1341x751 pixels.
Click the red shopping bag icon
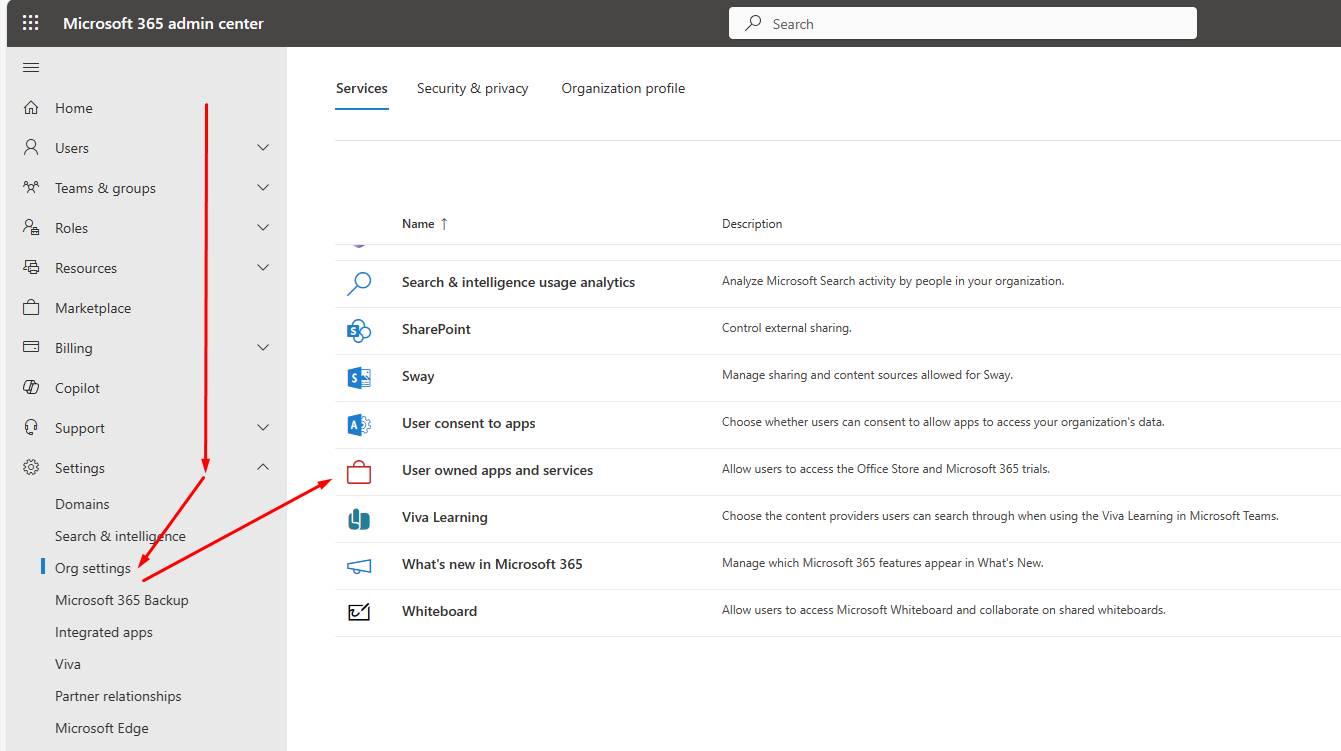click(359, 471)
